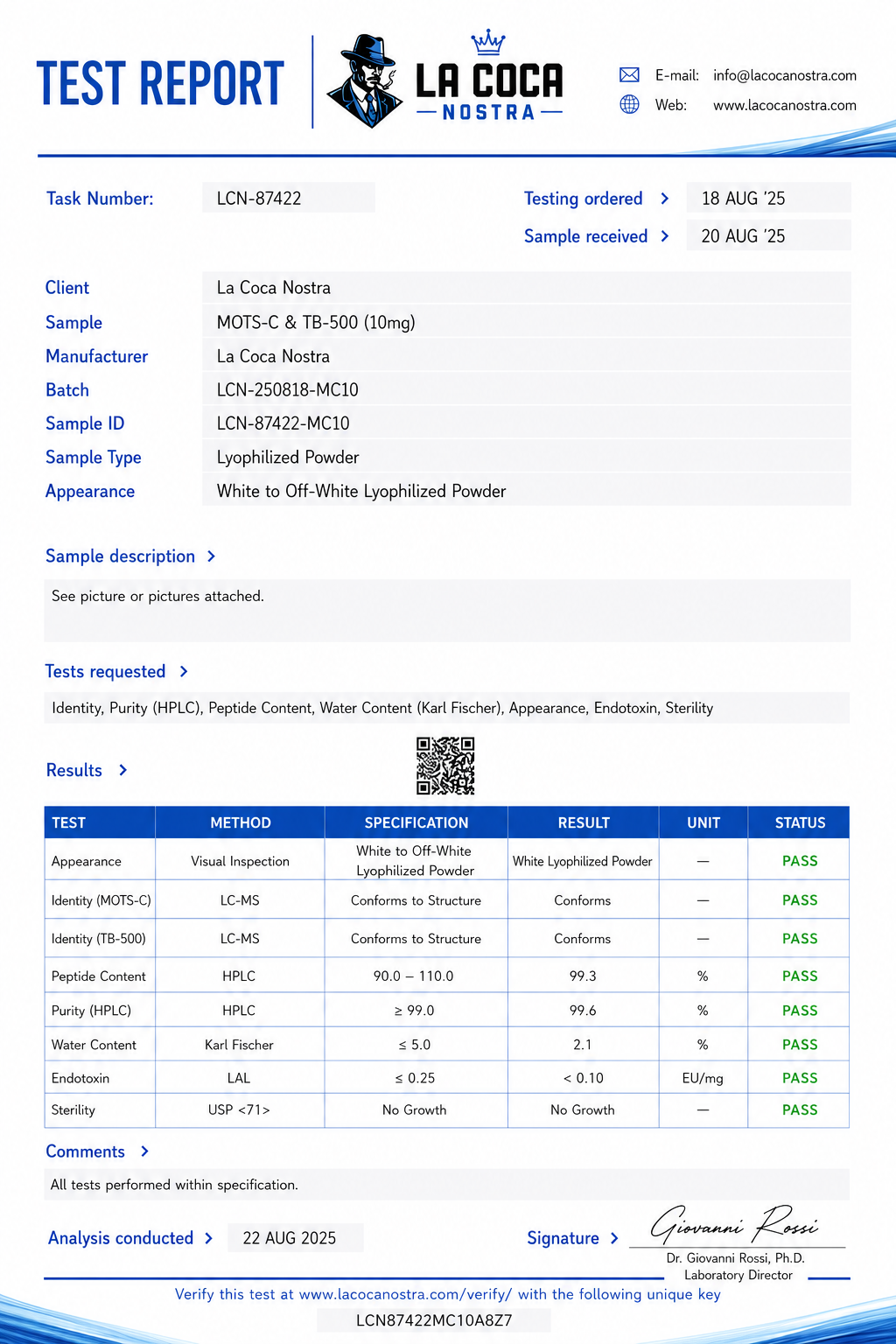Click the STATUS column header
This screenshot has height=1344, width=896.
click(799, 822)
